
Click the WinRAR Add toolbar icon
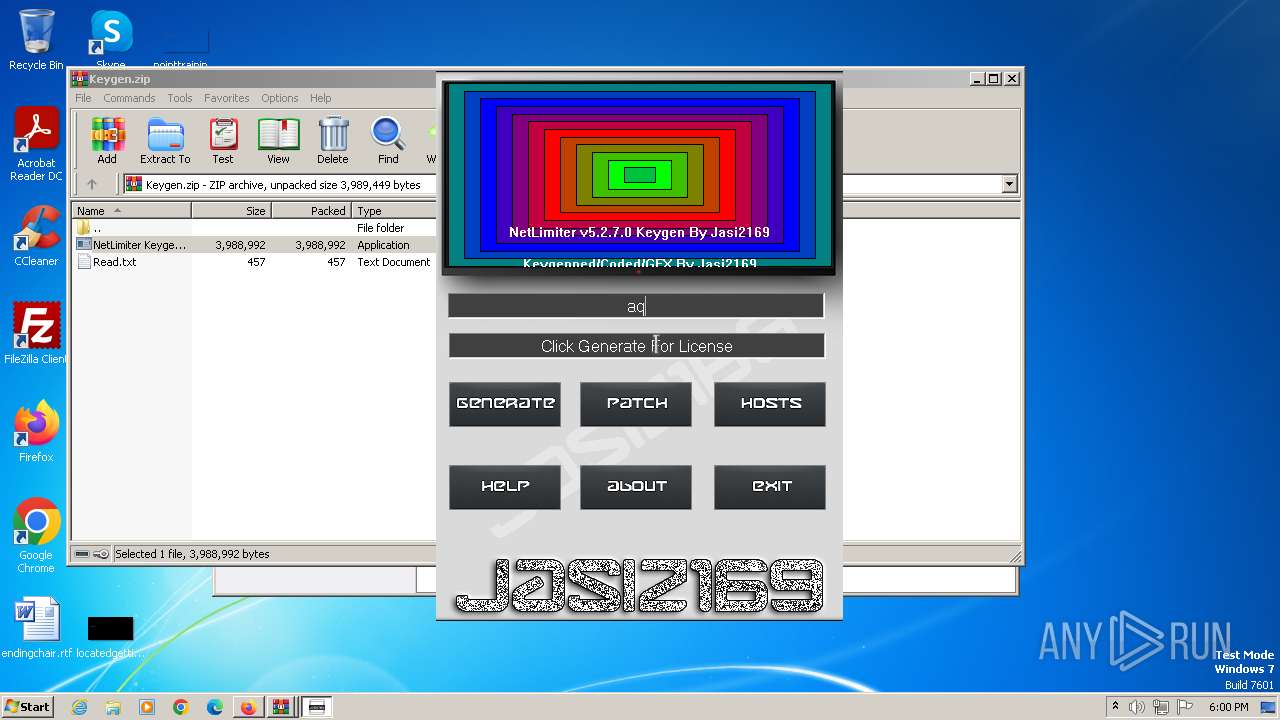(x=107, y=141)
